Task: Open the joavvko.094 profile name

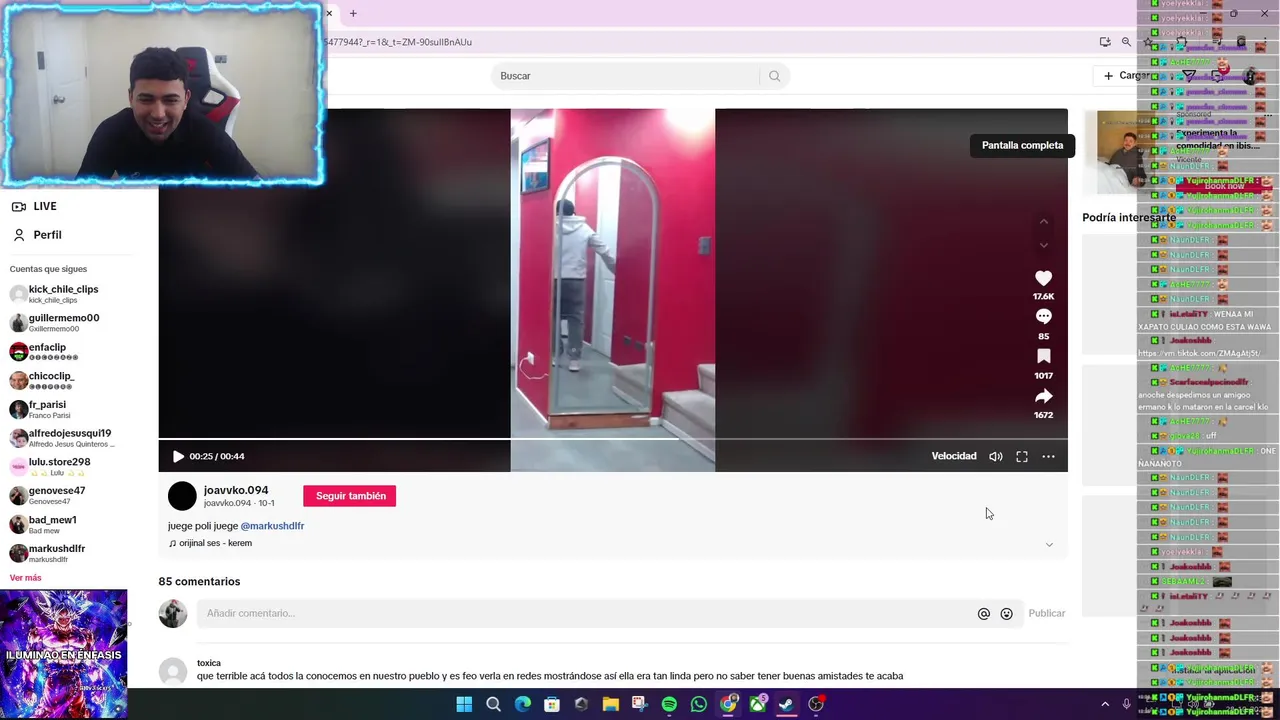Action: 236,490
